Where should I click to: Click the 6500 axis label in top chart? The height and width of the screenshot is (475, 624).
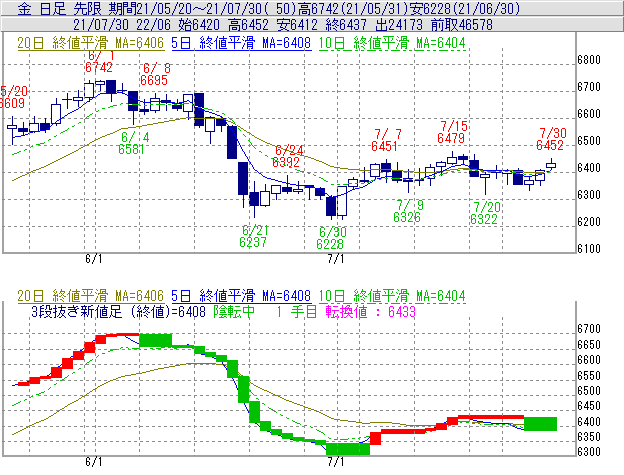[x=589, y=141]
